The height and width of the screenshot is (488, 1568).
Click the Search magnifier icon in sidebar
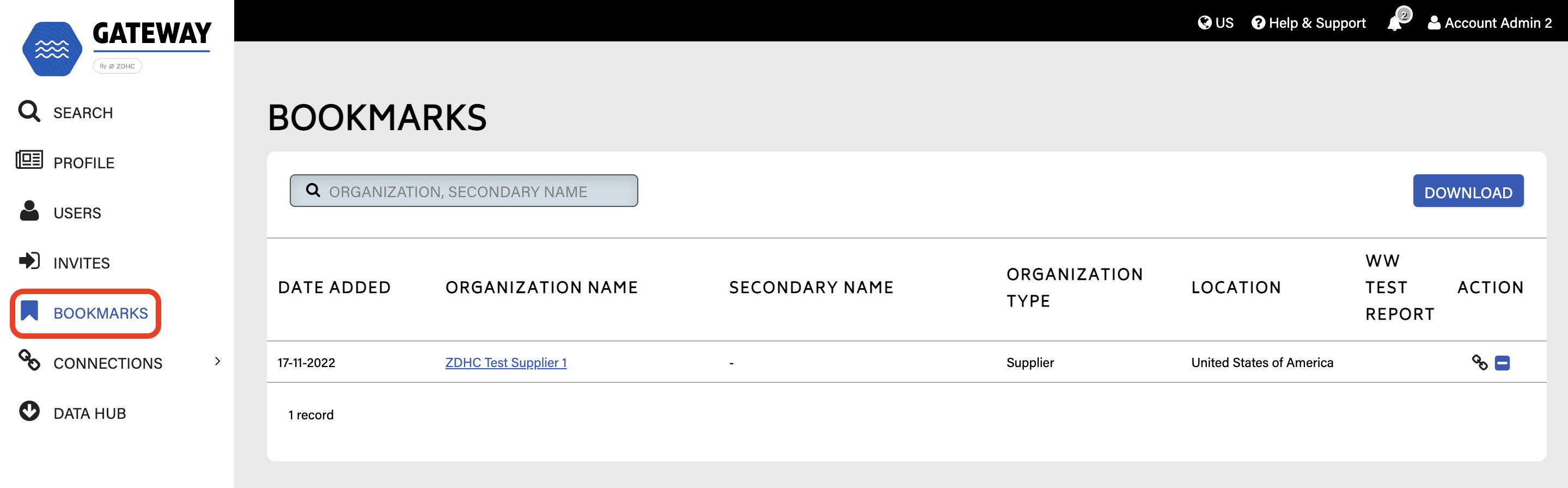pos(29,111)
